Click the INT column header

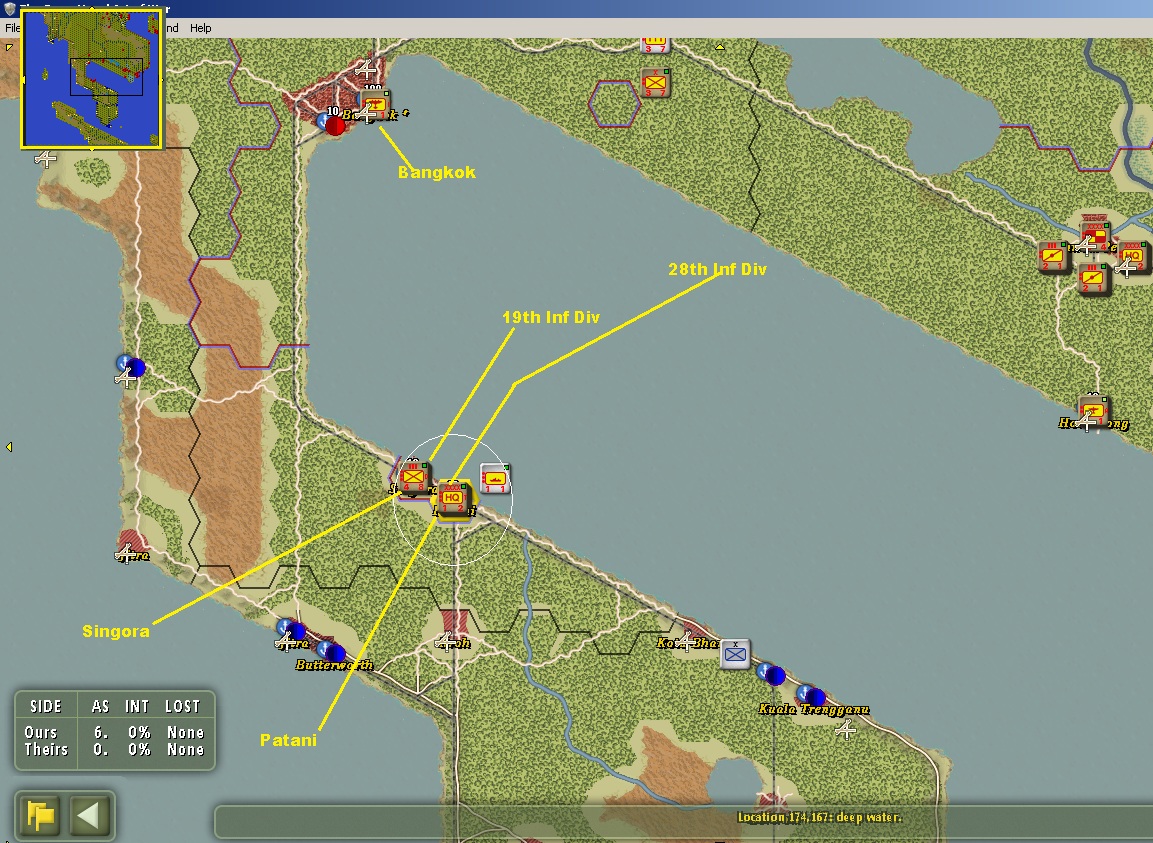click(137, 707)
